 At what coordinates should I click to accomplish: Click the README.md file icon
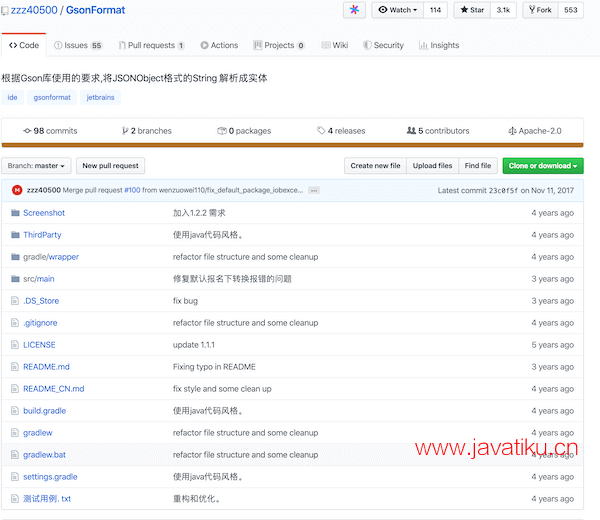tap(15, 367)
